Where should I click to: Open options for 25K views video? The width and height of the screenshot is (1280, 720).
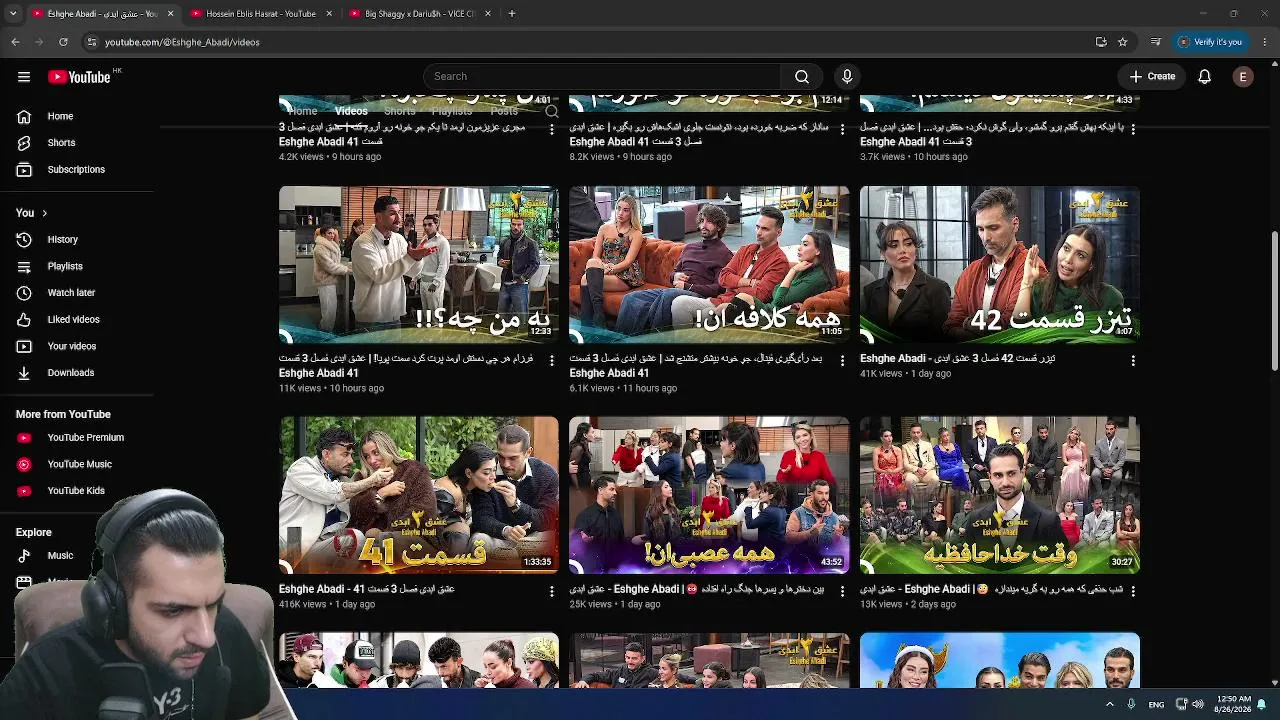[x=842, y=591]
